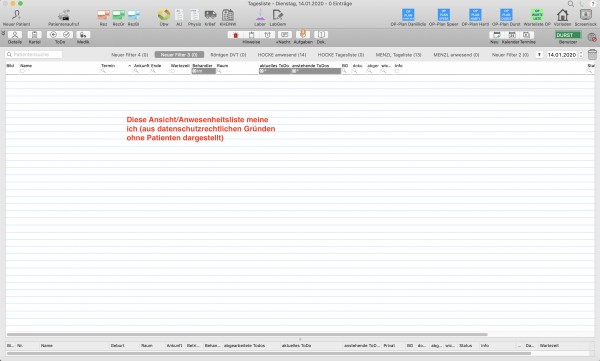Click the Physio document icon

click(x=194, y=15)
